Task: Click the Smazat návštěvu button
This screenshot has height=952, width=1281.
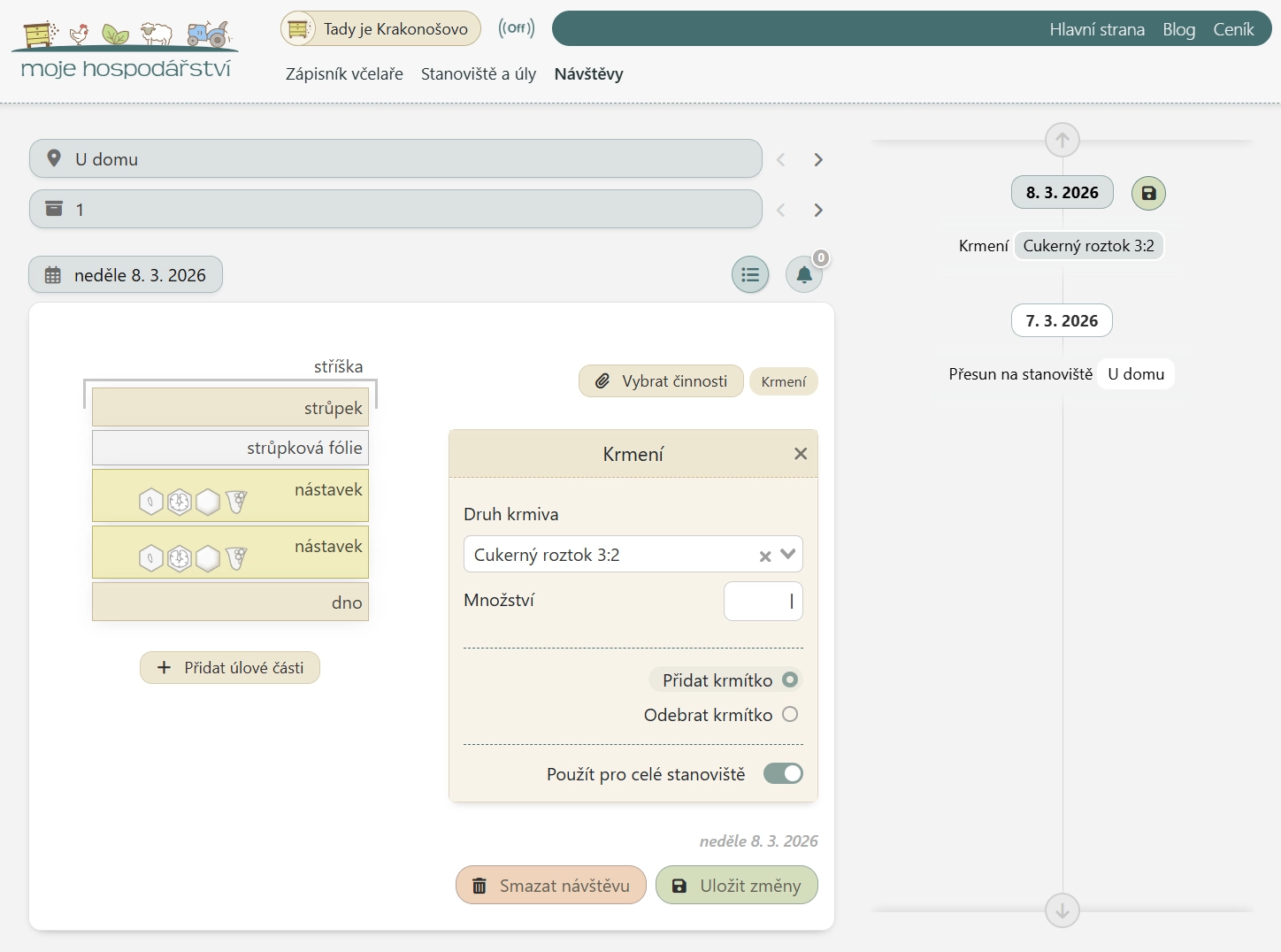Action: point(551,886)
